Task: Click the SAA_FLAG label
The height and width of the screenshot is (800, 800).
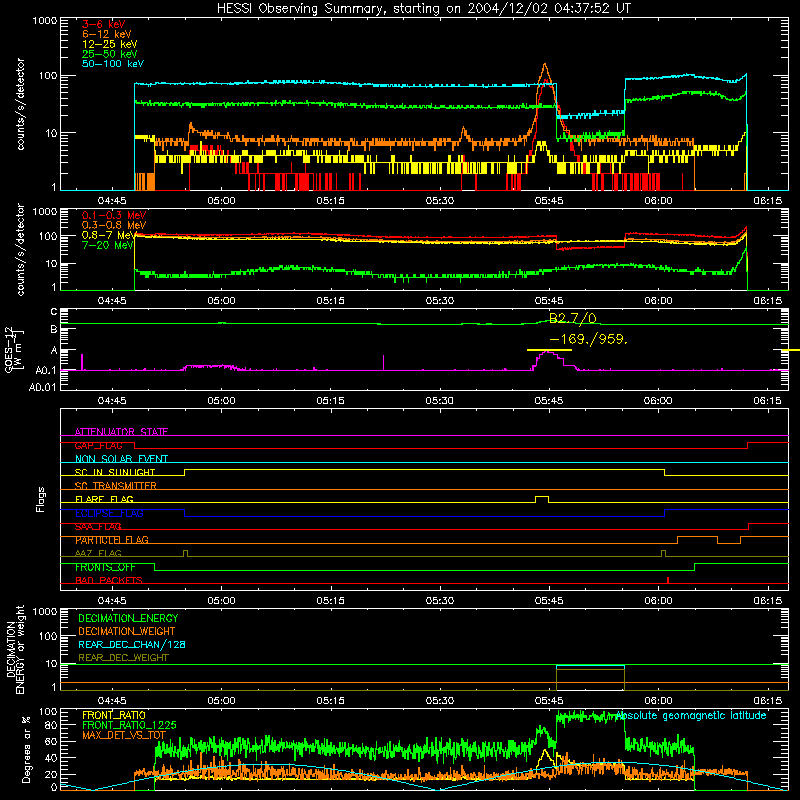Action: [x=98, y=527]
